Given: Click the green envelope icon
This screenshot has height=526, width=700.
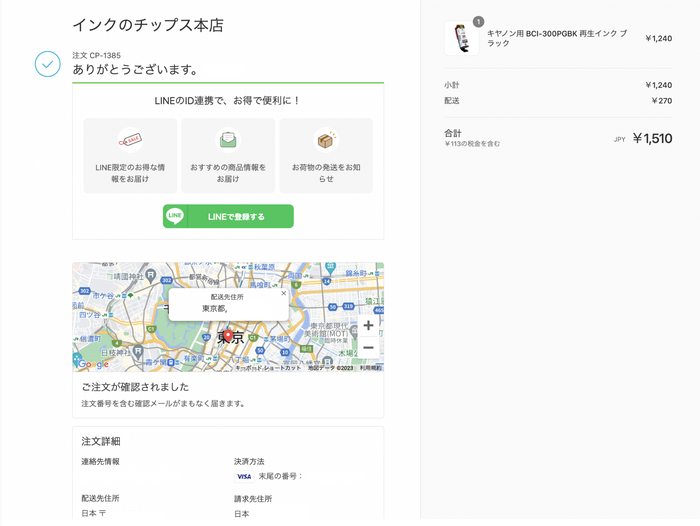Looking at the screenshot, I should pos(229,140).
